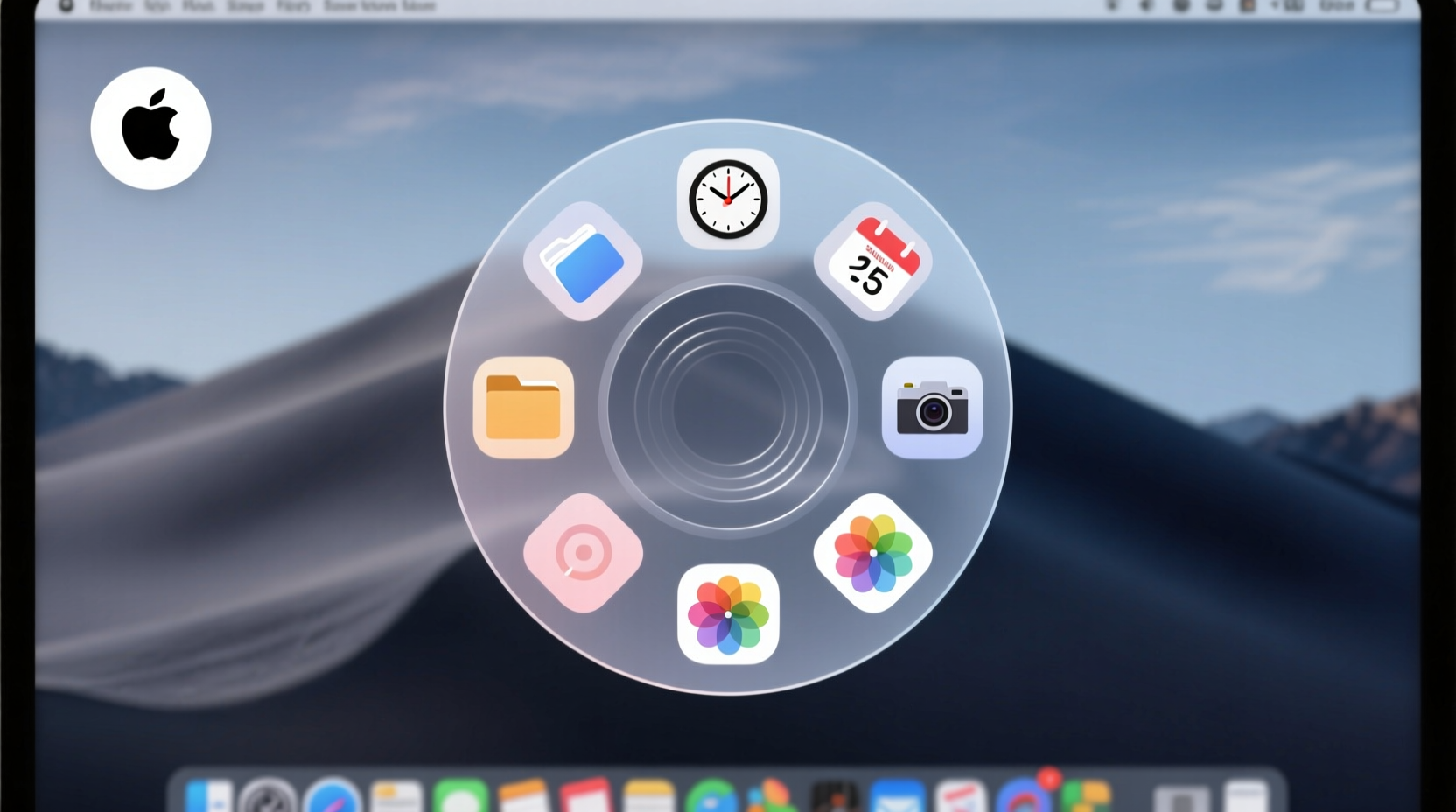Select the pink target icon in the wheel
Image resolution: width=1456 pixels, height=812 pixels.
[583, 553]
